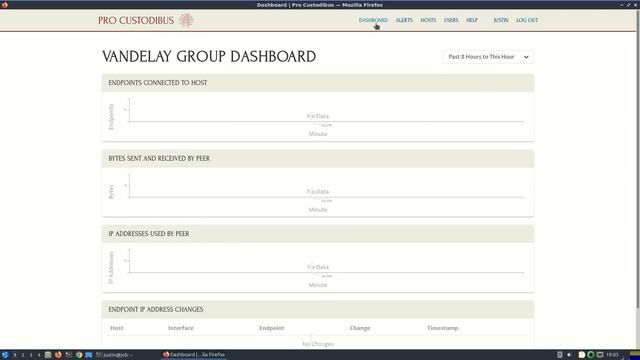
Task: Click the Endpoint column header
Action: pos(271,328)
